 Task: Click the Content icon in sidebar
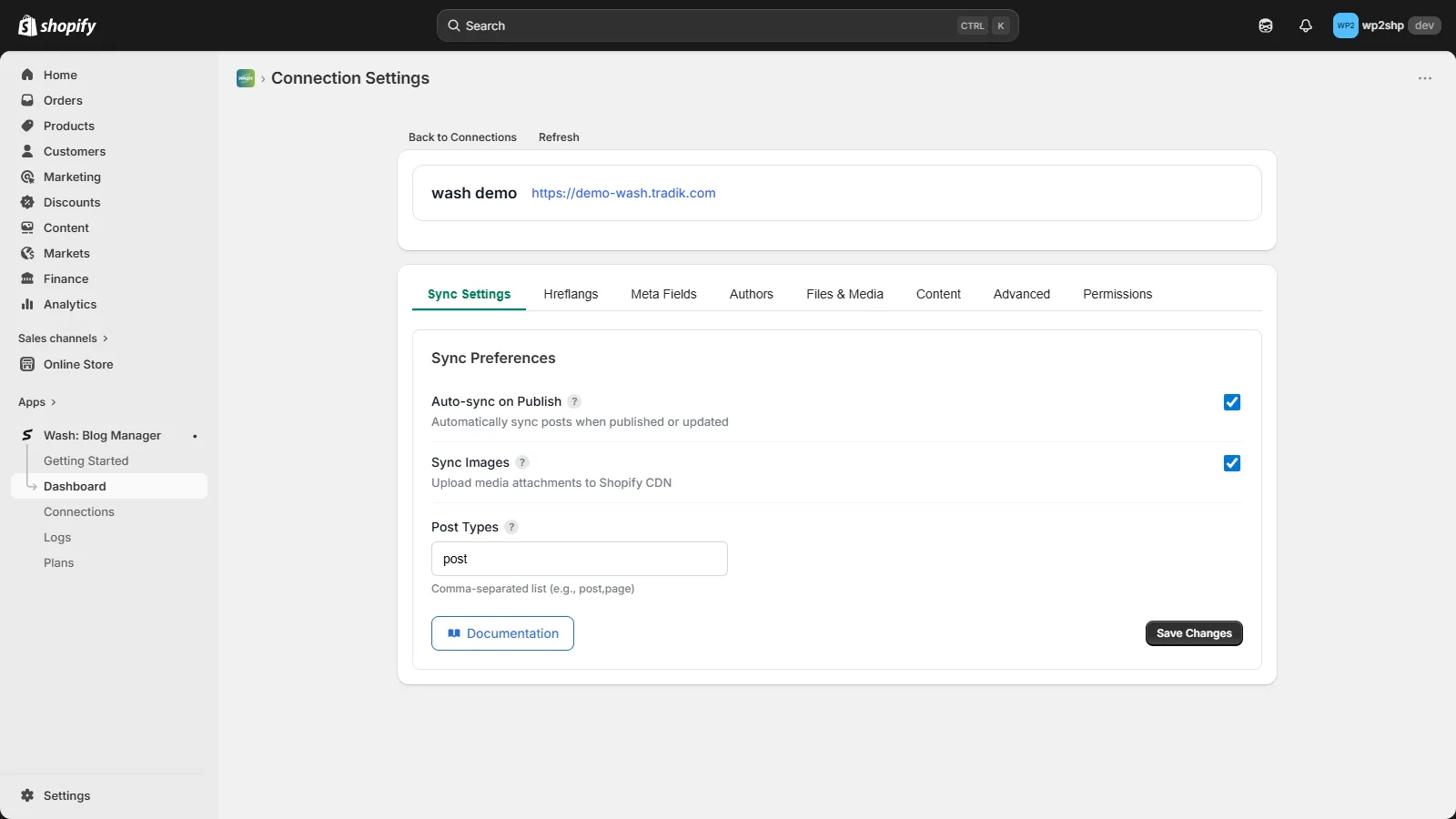coord(27,227)
